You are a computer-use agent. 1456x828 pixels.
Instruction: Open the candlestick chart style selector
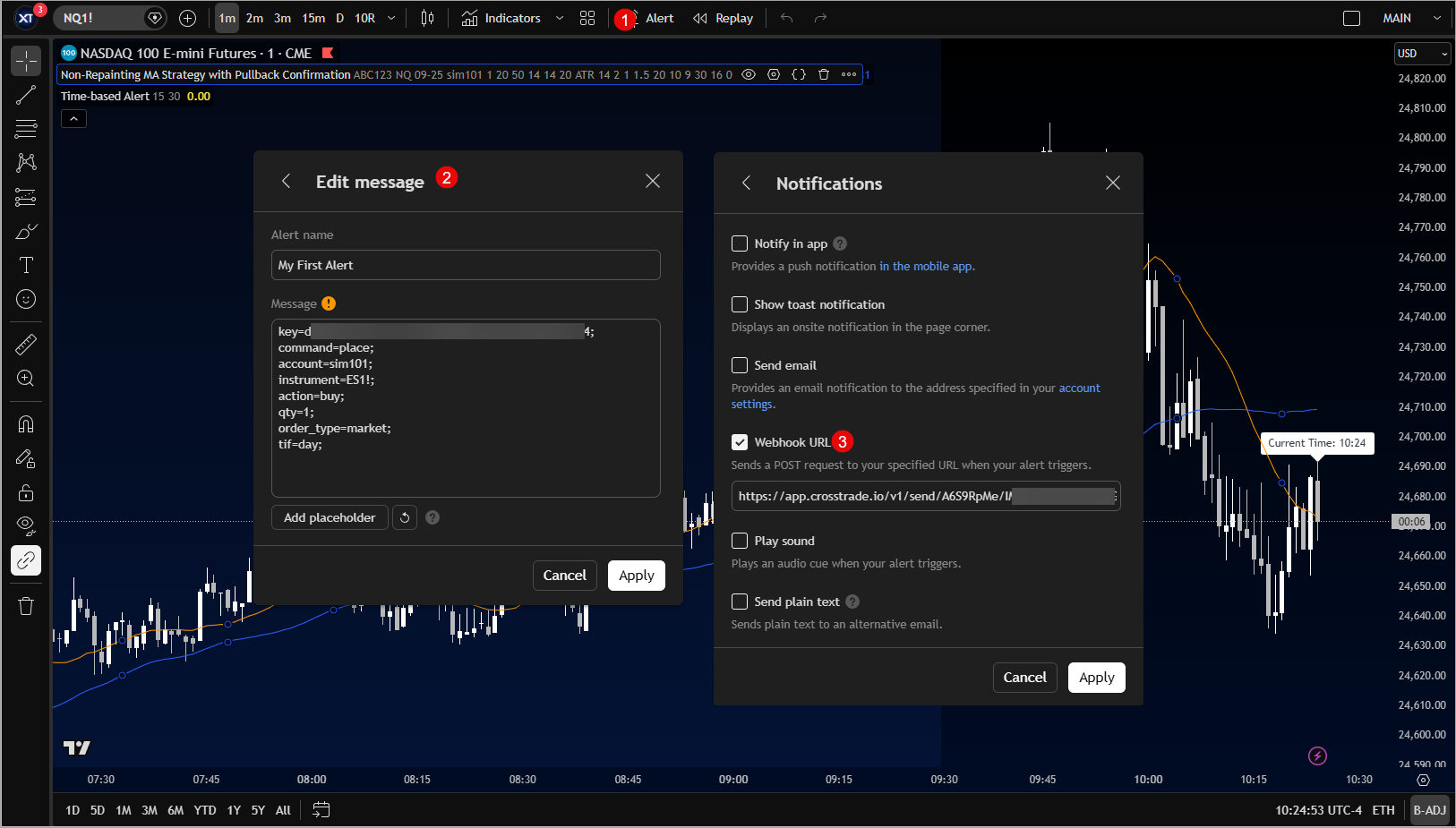pyautogui.click(x=427, y=17)
